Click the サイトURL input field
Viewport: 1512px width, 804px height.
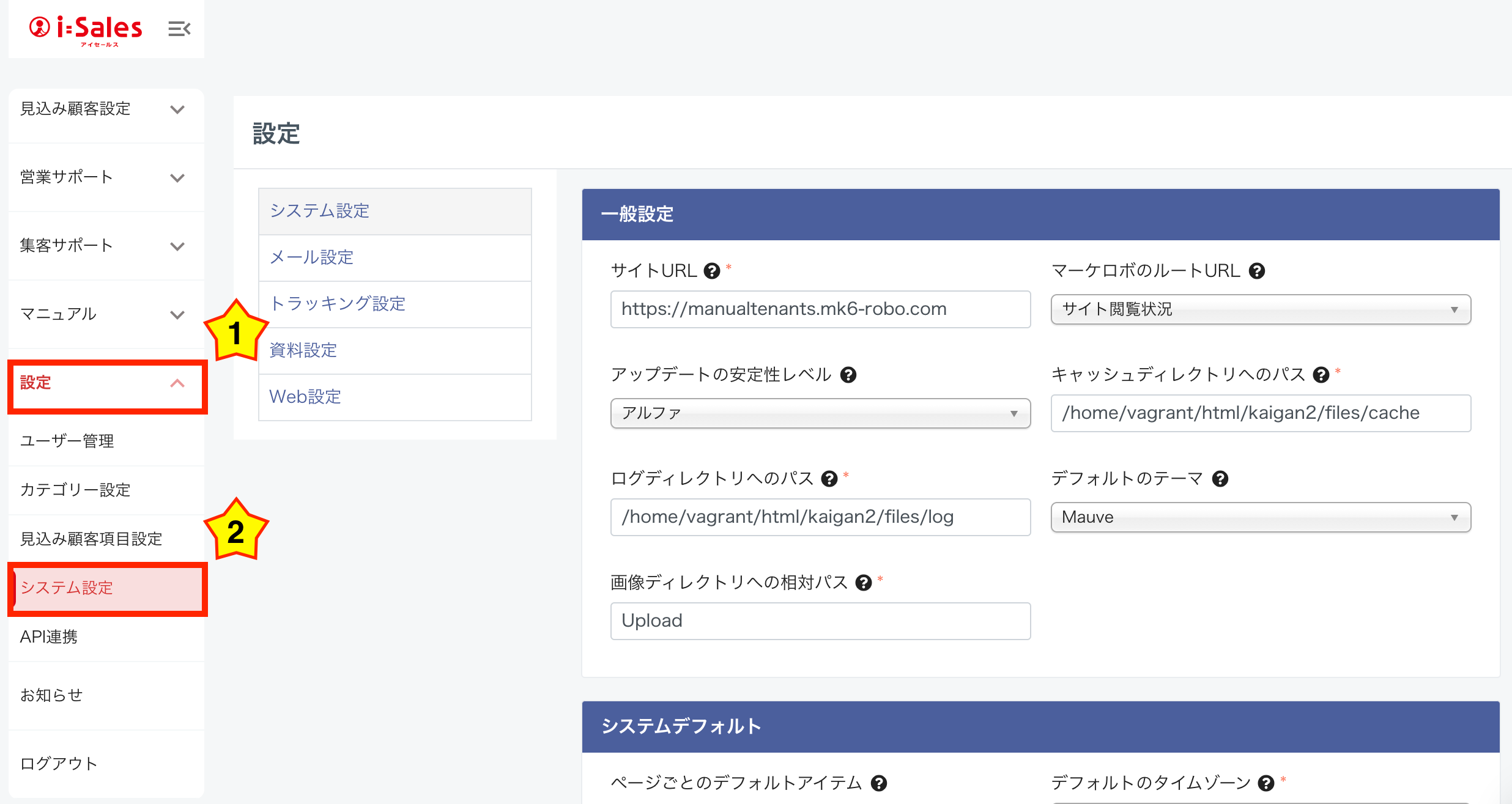(x=820, y=309)
